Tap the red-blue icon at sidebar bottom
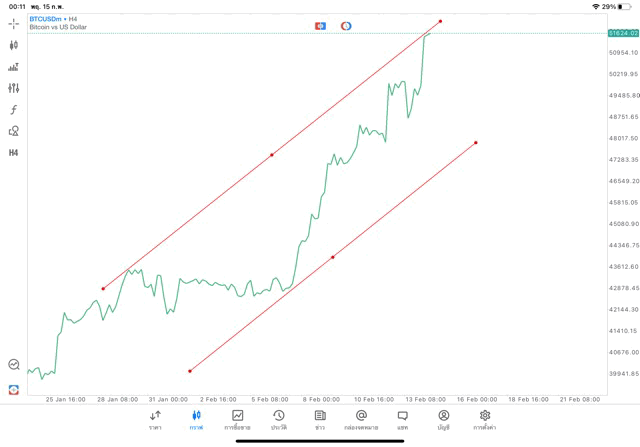 click(14, 390)
